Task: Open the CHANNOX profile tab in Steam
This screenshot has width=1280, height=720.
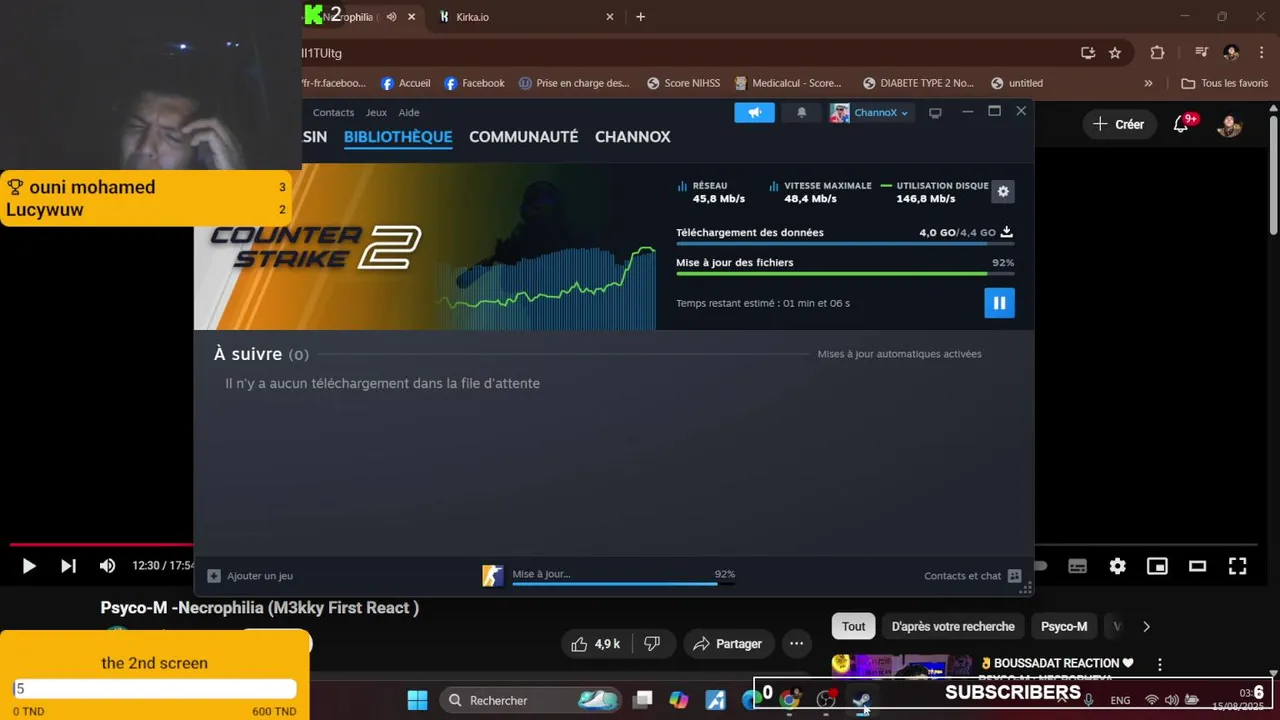Action: [633, 137]
